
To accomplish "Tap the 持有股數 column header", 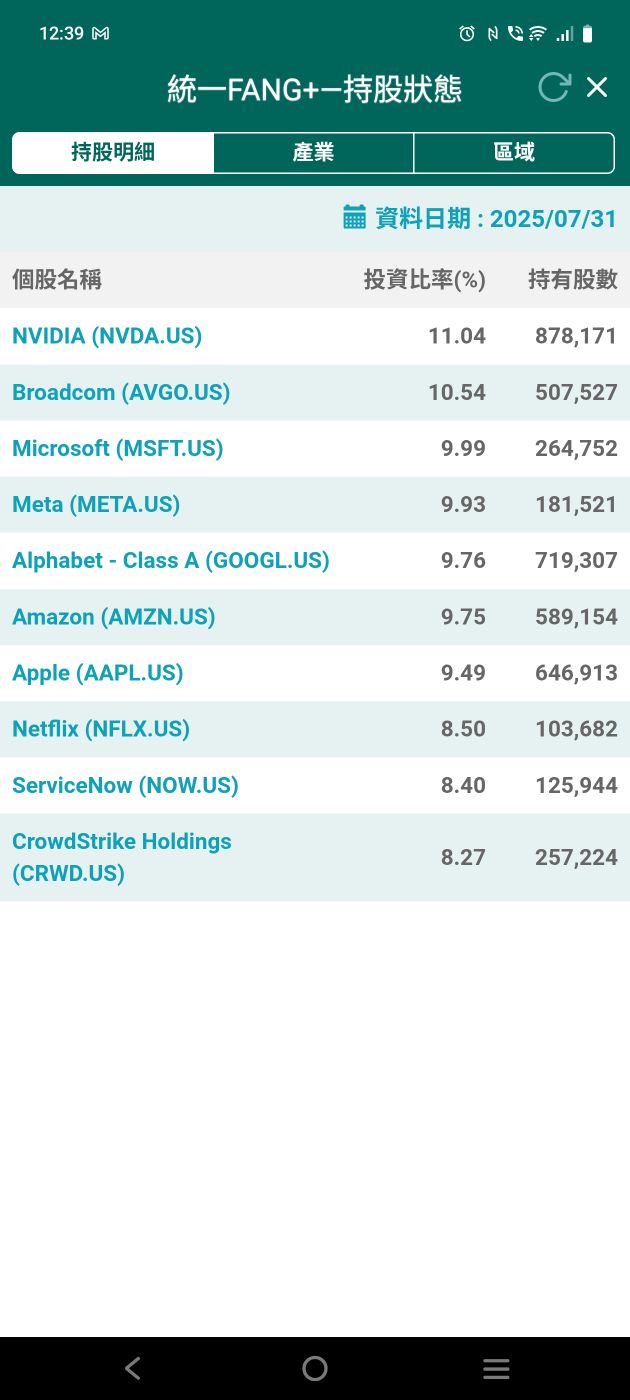I will point(573,280).
